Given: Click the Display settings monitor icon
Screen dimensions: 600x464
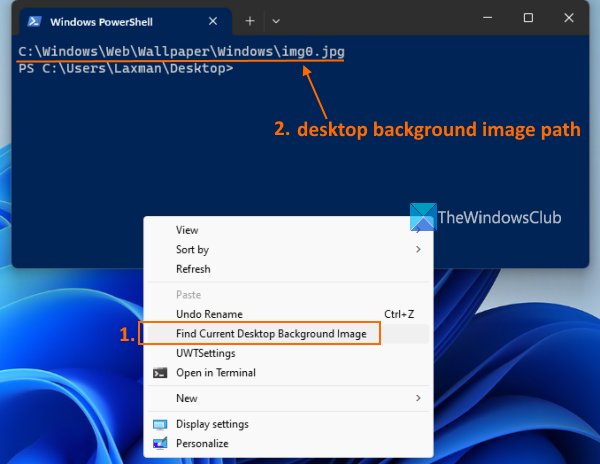Looking at the screenshot, I should click(x=160, y=424).
